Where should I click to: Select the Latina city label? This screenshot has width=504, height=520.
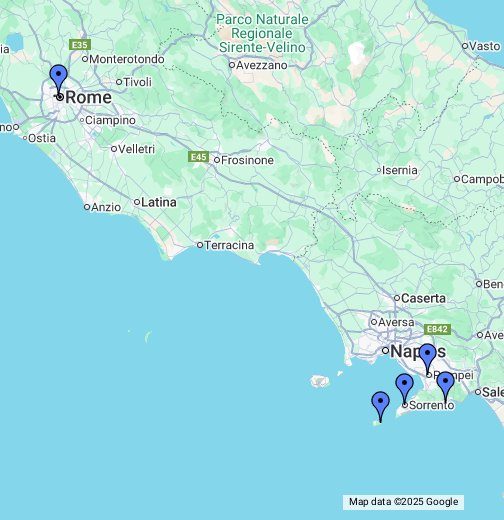coord(159,202)
